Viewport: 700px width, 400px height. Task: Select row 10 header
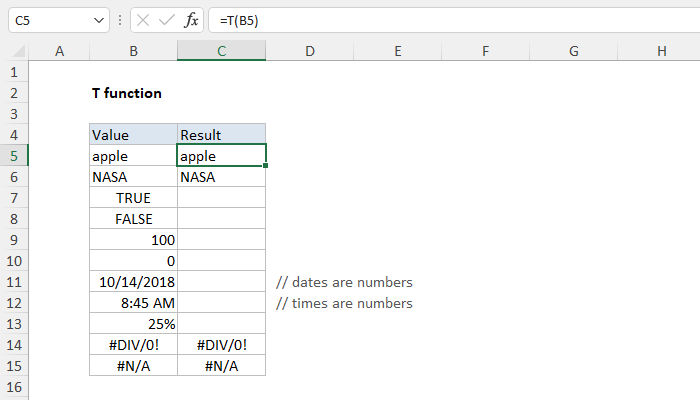[x=14, y=261]
